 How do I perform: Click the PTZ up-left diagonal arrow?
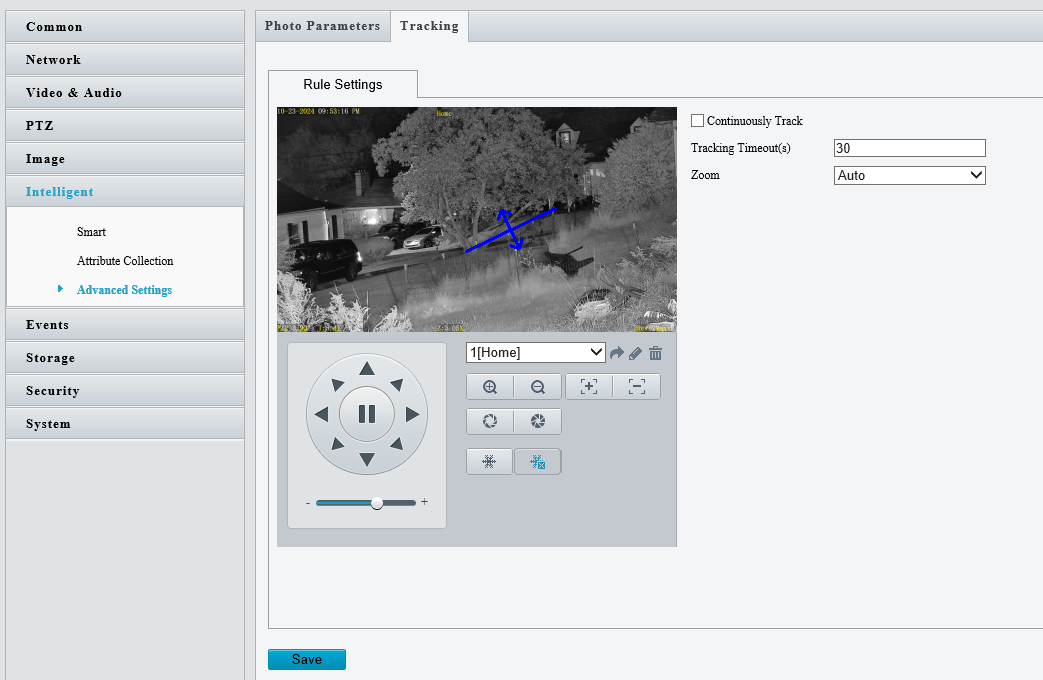click(337, 385)
